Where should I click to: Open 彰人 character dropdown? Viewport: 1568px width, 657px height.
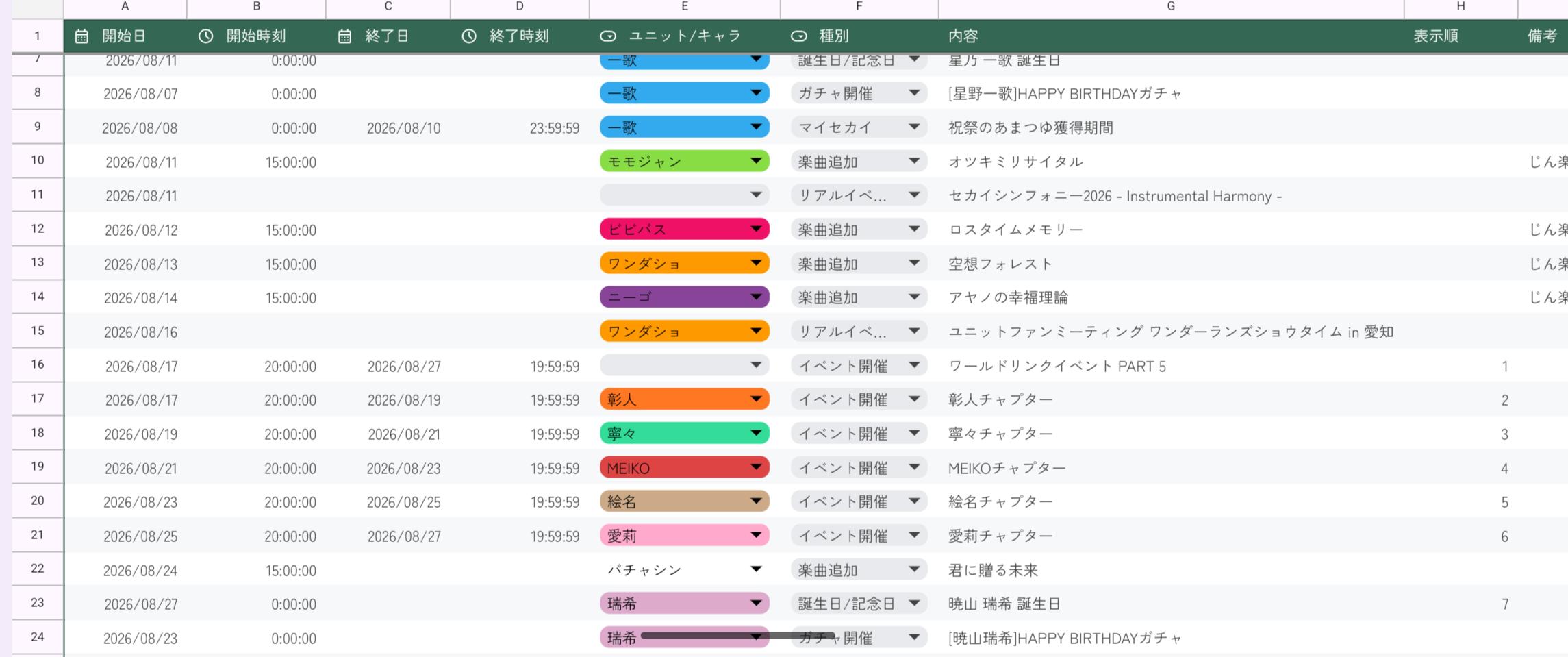[685, 399]
